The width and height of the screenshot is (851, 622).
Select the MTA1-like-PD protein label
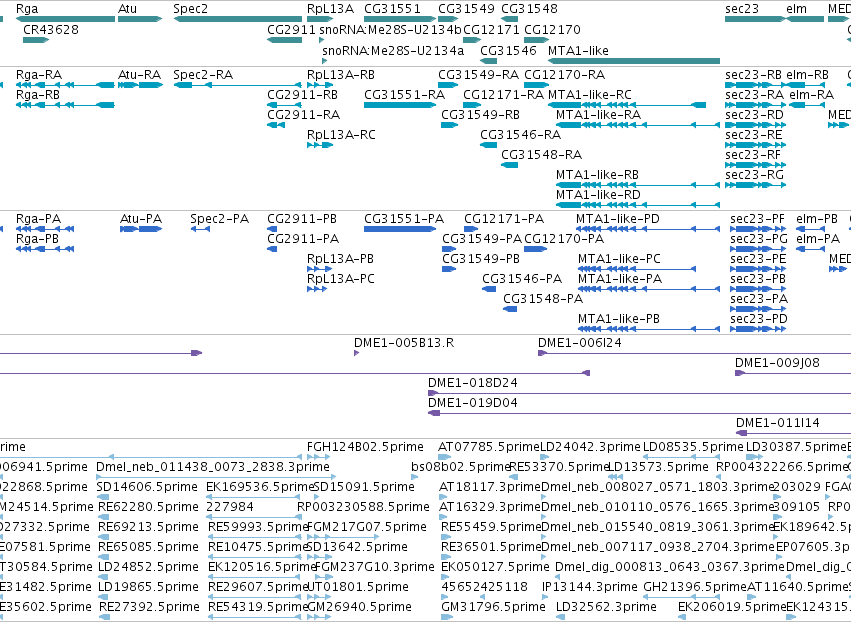tap(618, 218)
